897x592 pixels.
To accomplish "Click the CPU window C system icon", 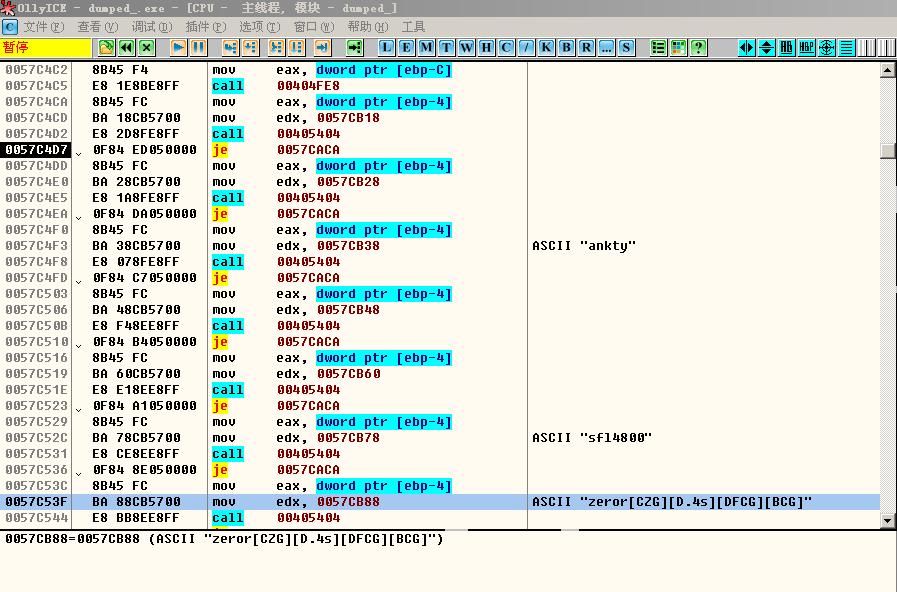I will click(10, 27).
